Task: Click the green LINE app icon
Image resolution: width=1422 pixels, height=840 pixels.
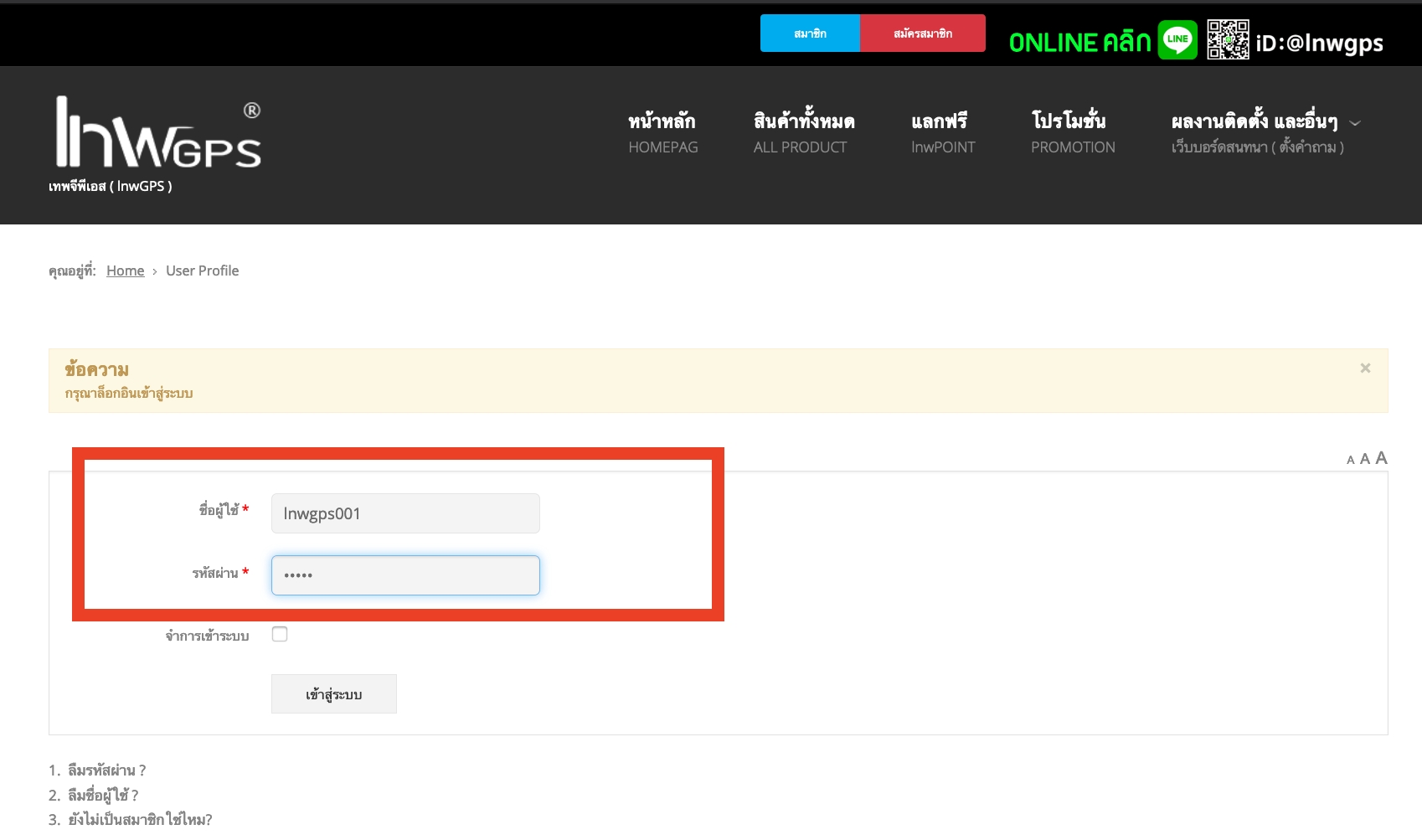Action: click(x=1177, y=39)
